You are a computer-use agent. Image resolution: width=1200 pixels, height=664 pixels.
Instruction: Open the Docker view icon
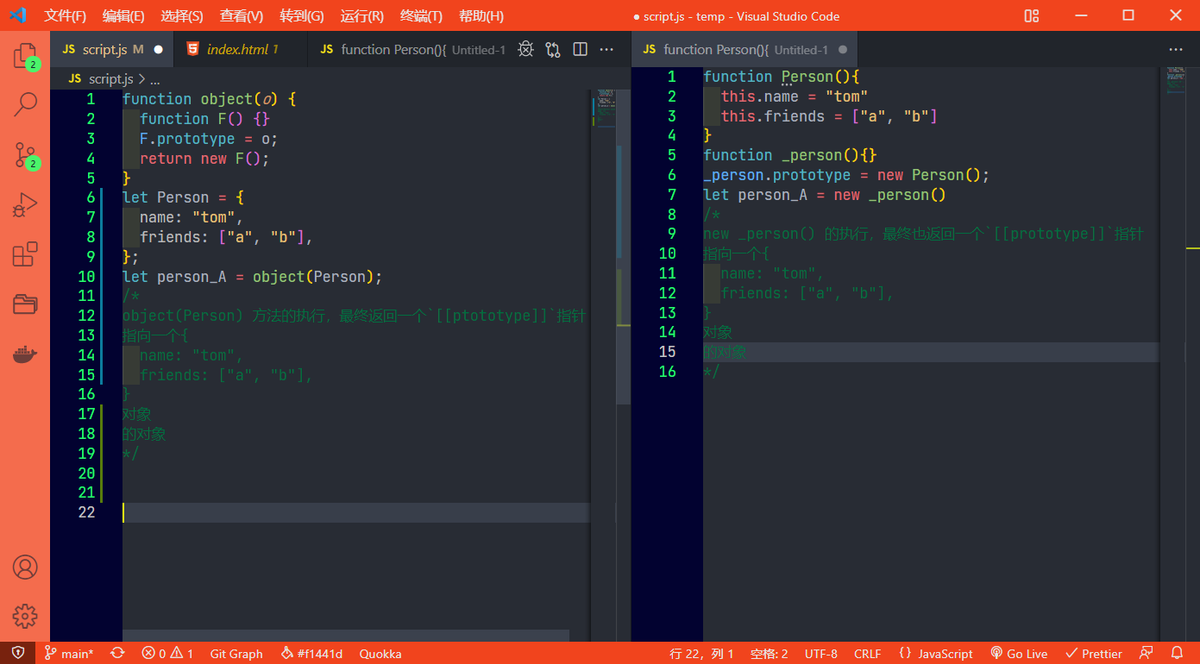[x=25, y=354]
